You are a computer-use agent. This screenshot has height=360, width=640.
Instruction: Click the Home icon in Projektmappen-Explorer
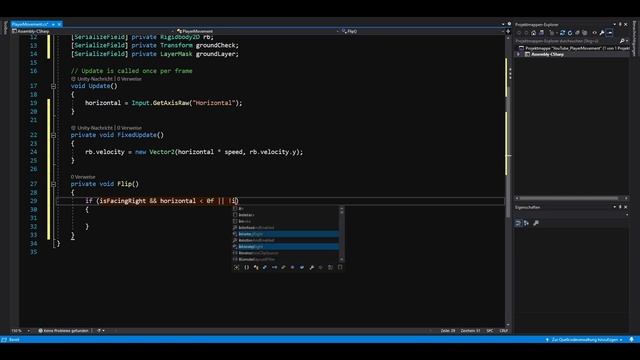point(533,33)
